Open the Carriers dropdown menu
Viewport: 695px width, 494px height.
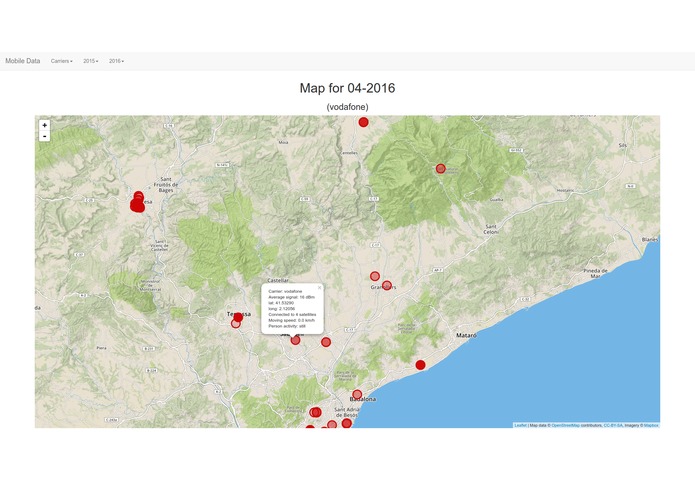[x=62, y=61]
